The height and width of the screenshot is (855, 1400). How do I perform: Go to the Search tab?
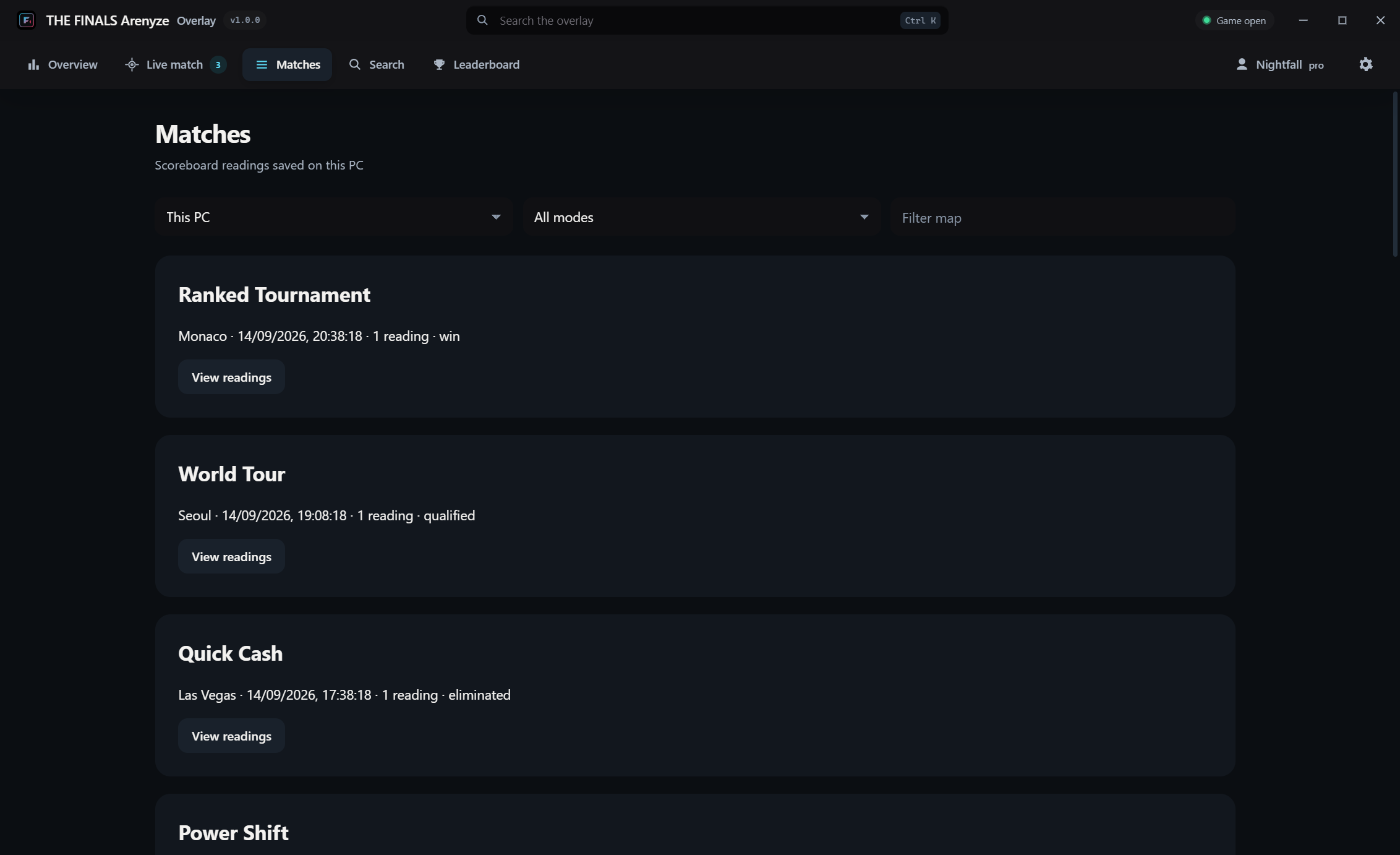pos(377,64)
